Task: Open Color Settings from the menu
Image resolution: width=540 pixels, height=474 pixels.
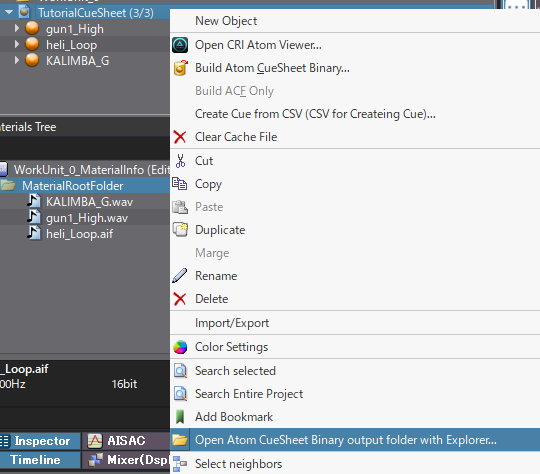Action: tap(355, 347)
